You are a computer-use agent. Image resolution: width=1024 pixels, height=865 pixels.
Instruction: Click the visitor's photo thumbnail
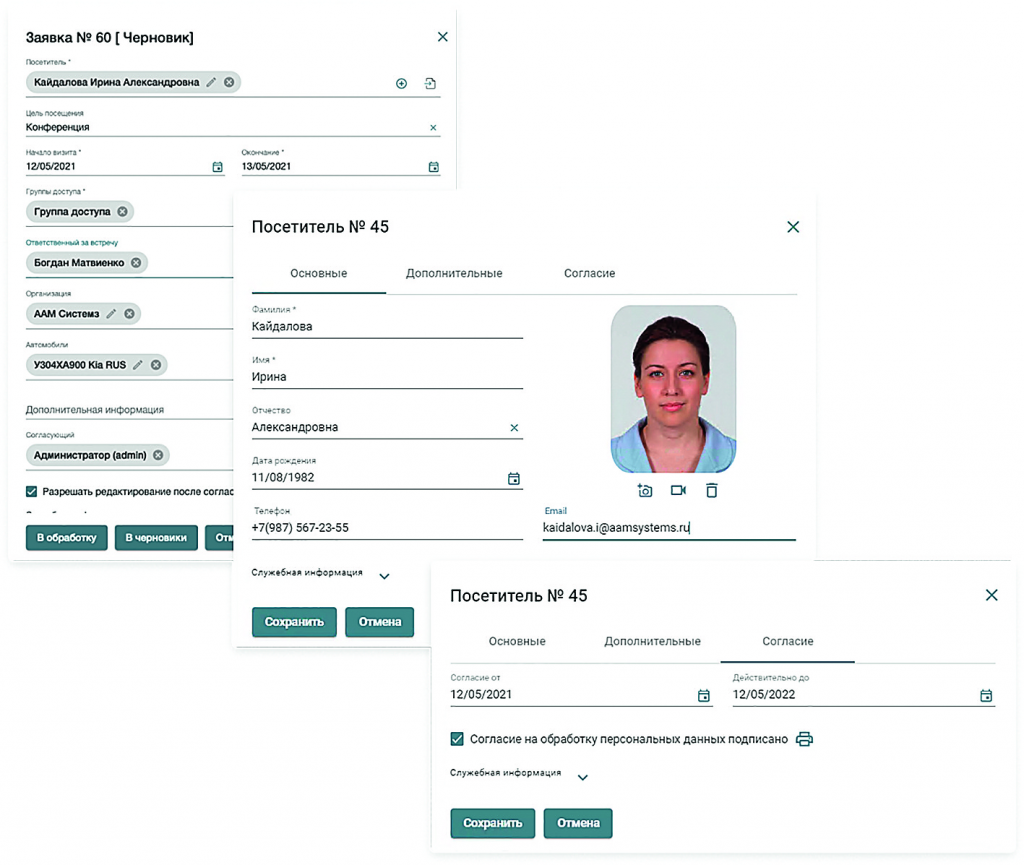[x=673, y=388]
